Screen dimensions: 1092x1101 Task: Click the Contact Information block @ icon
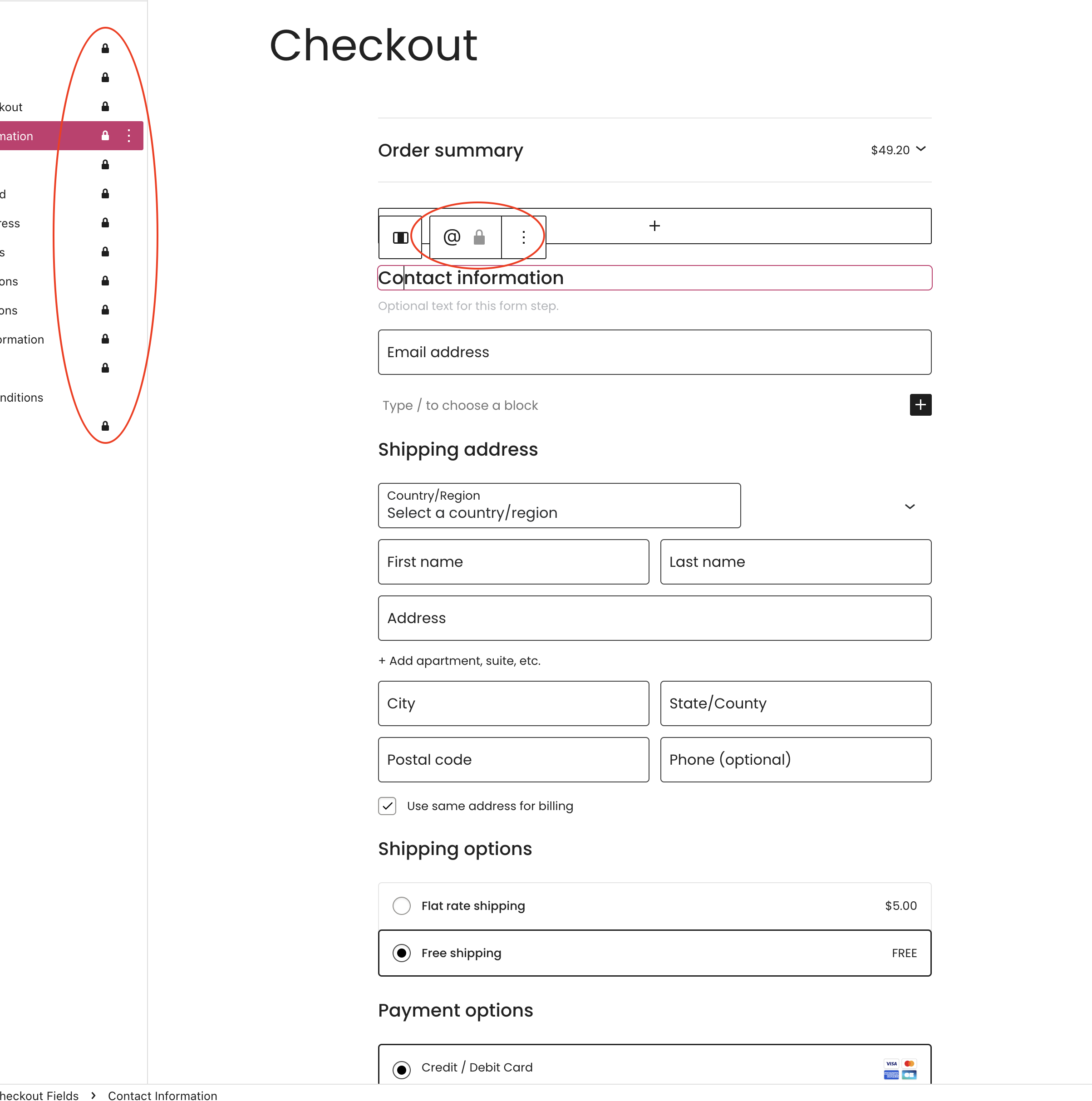click(x=452, y=237)
